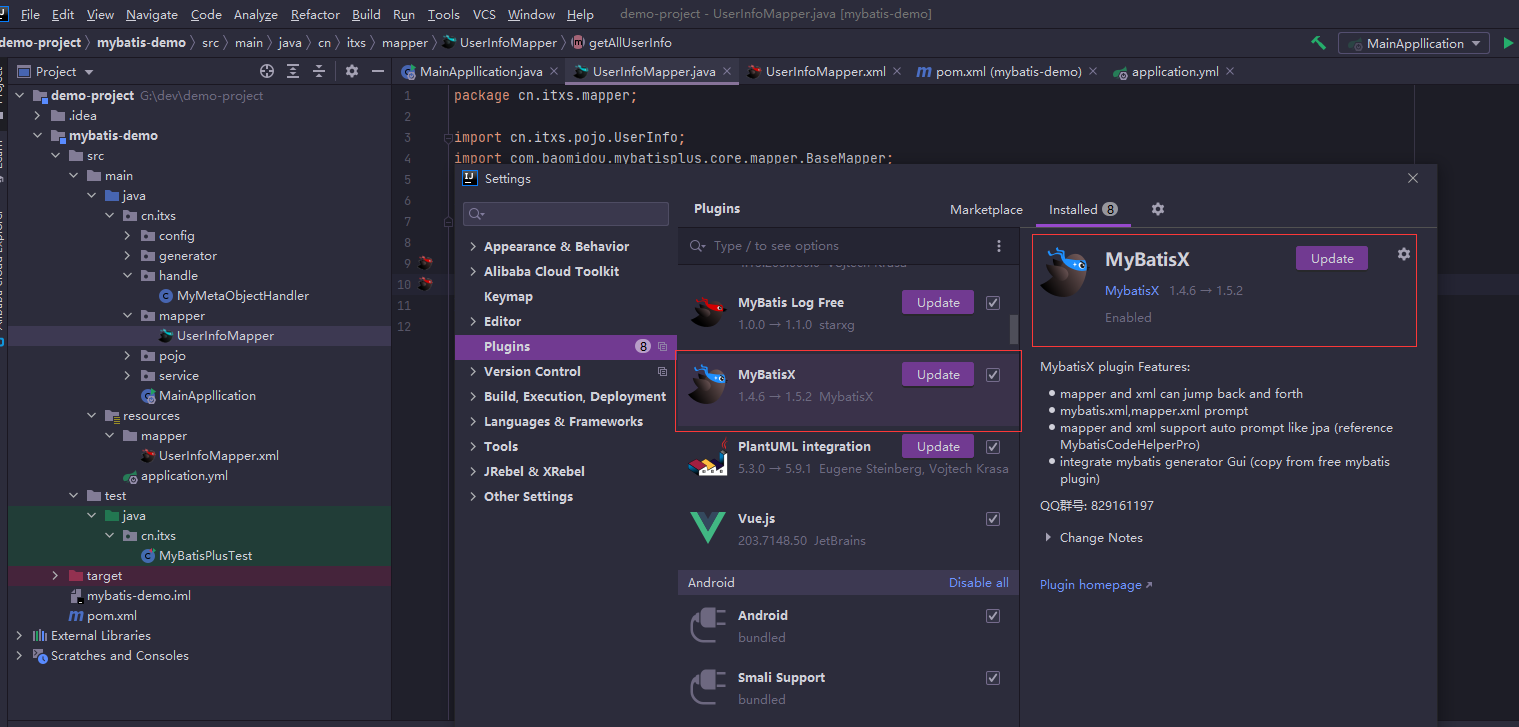The height and width of the screenshot is (727, 1519).
Task: Expand Appearance & Behavior settings
Action: point(473,246)
